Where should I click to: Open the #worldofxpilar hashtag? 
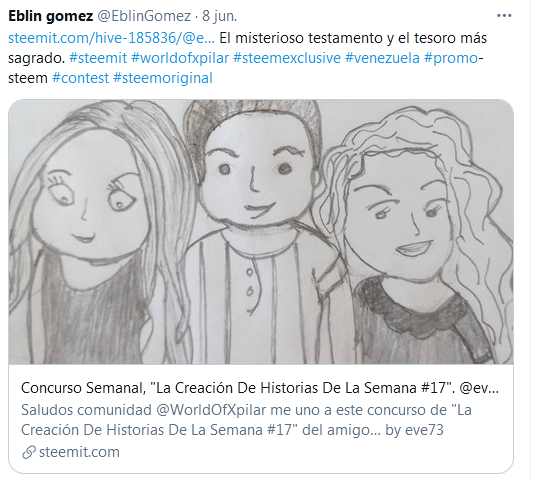[x=180, y=58]
